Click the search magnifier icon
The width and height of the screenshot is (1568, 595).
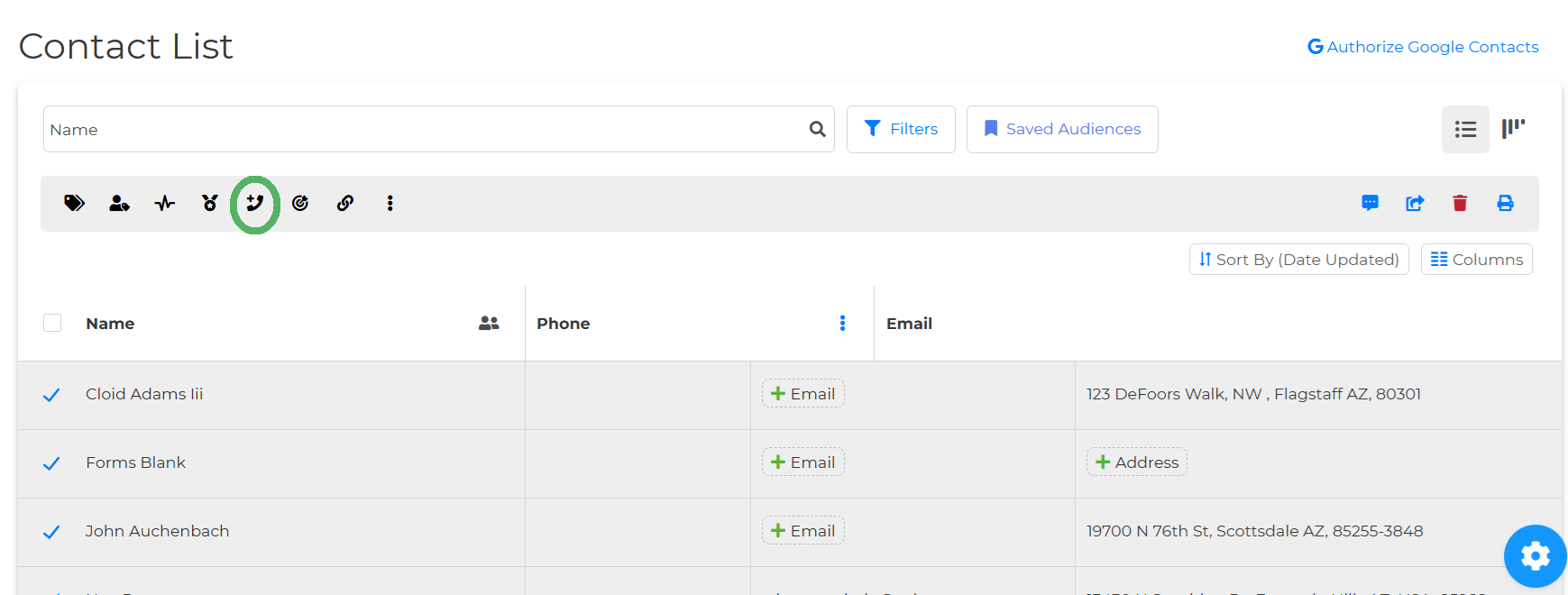[818, 129]
